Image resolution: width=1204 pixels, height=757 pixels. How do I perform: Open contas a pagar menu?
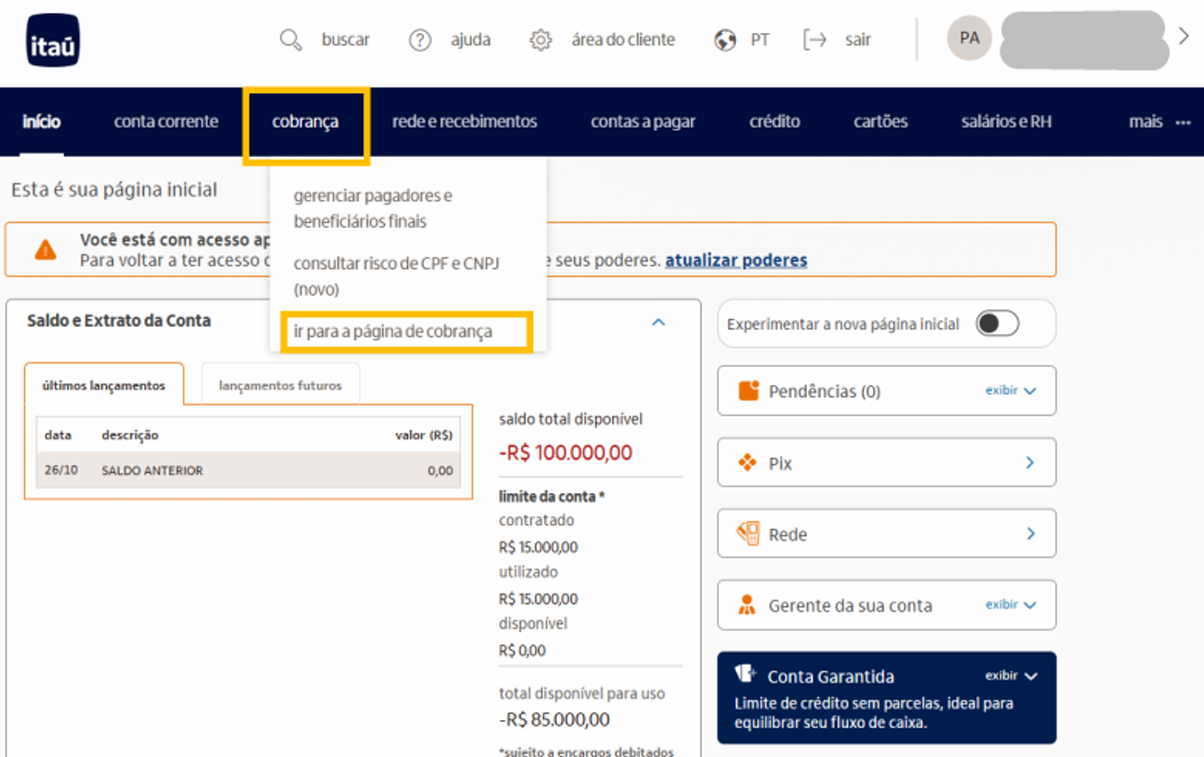pos(643,122)
